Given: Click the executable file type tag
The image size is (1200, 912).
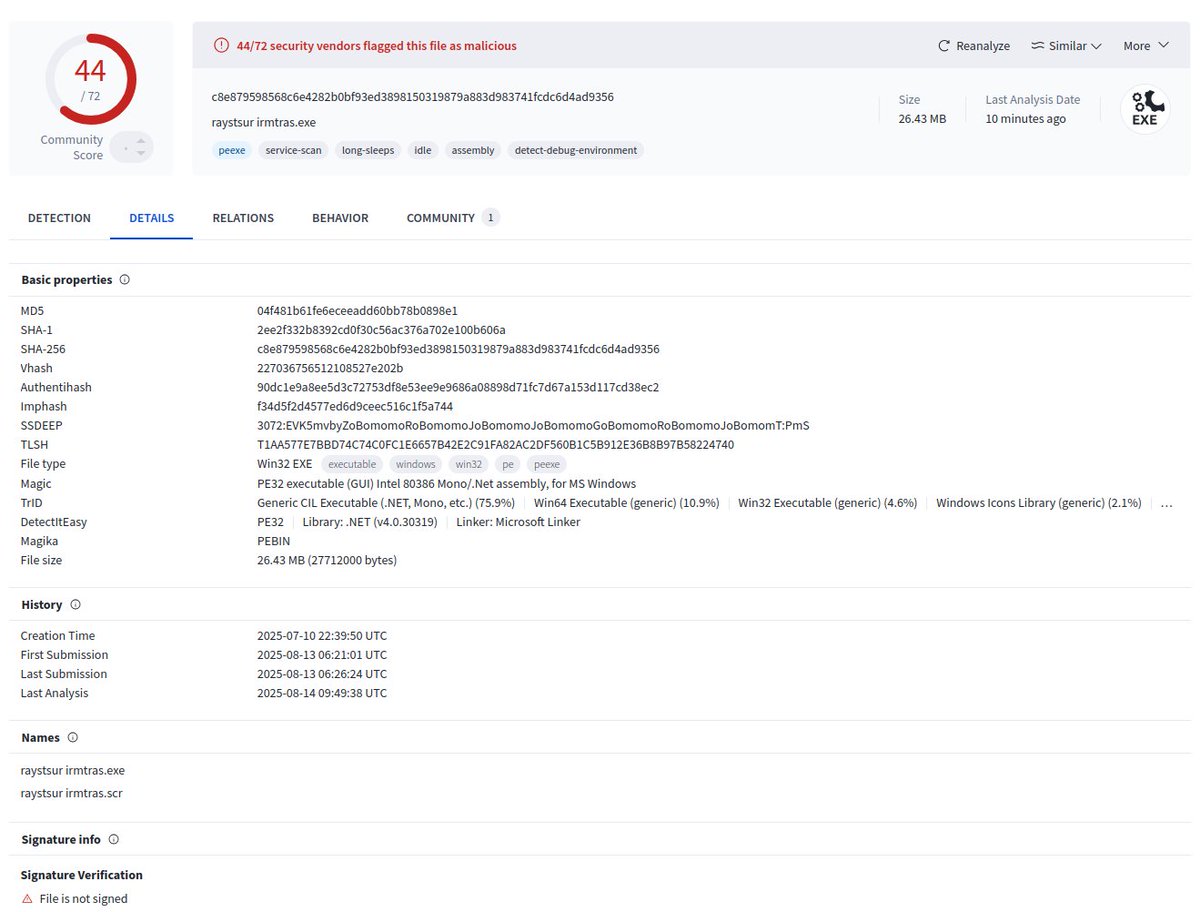Looking at the screenshot, I should [352, 464].
